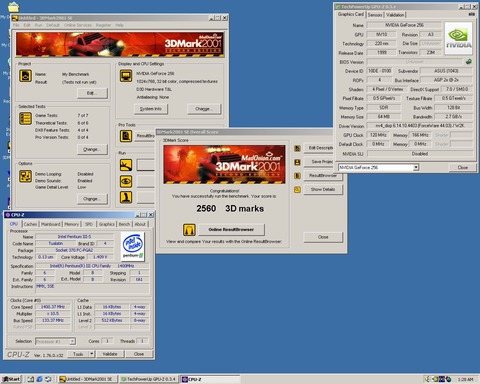Image resolution: width=480 pixels, height=384 pixels.
Task: Click Change button in Selected Tests group
Action: tap(92, 149)
